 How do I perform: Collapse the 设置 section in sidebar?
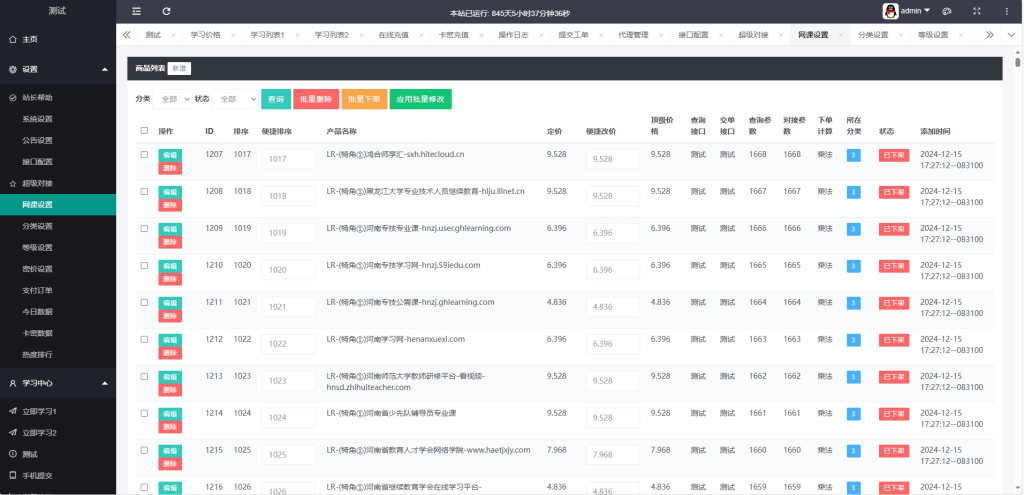106,69
